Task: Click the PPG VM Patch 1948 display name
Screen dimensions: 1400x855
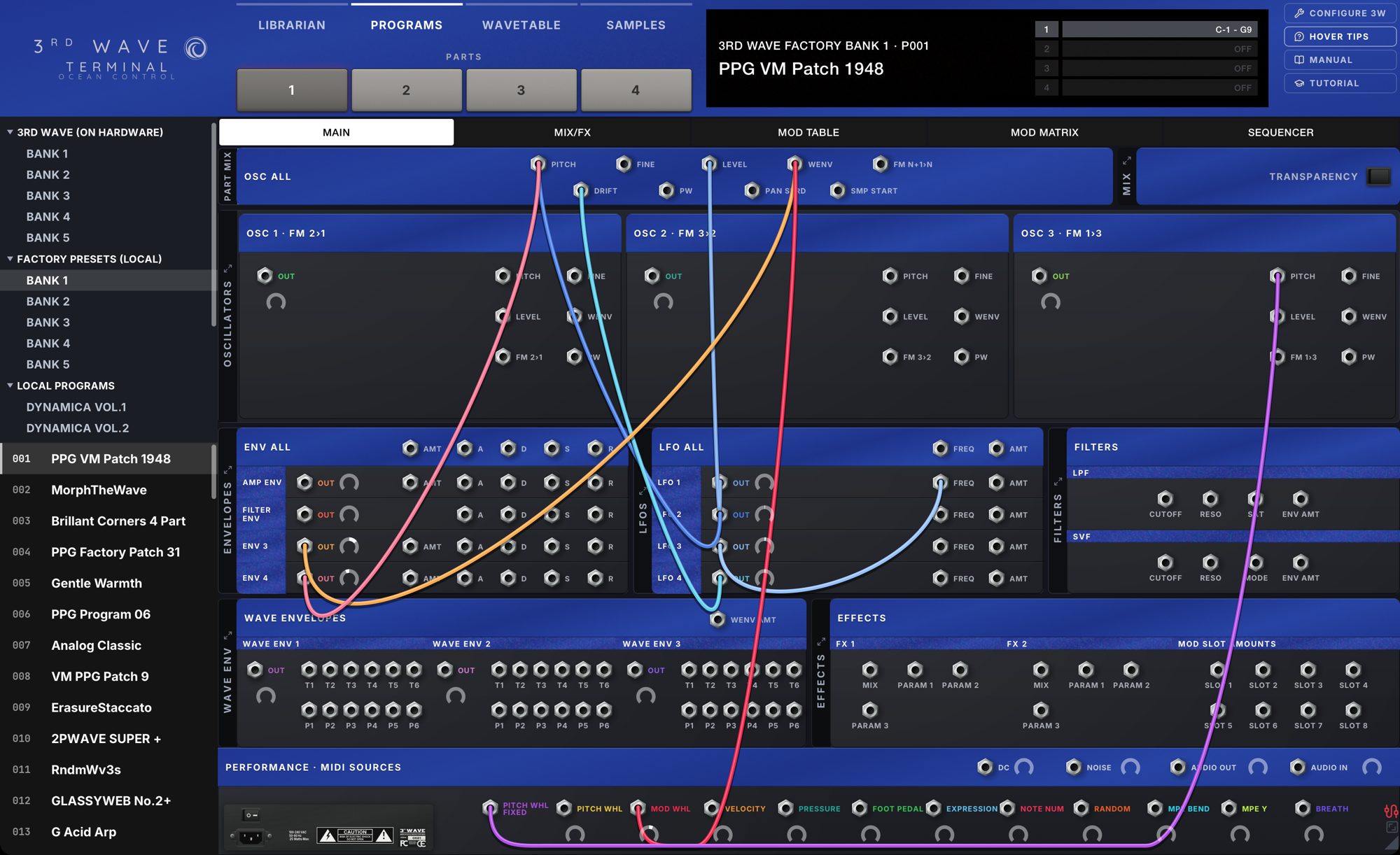Action: (x=801, y=69)
